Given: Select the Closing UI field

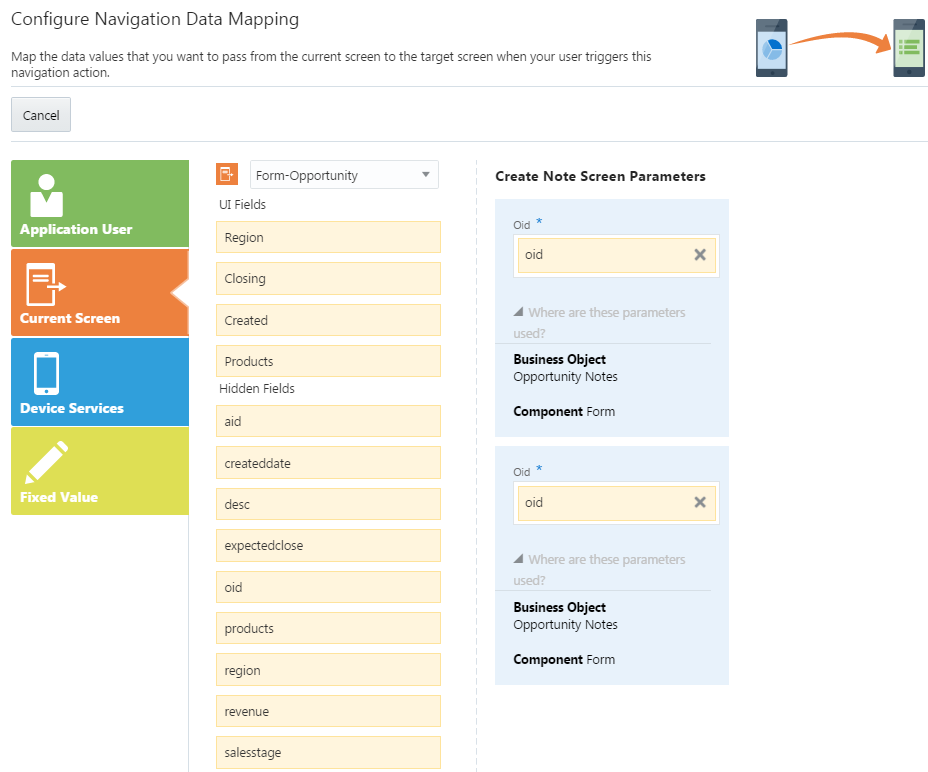Looking at the screenshot, I should [328, 279].
